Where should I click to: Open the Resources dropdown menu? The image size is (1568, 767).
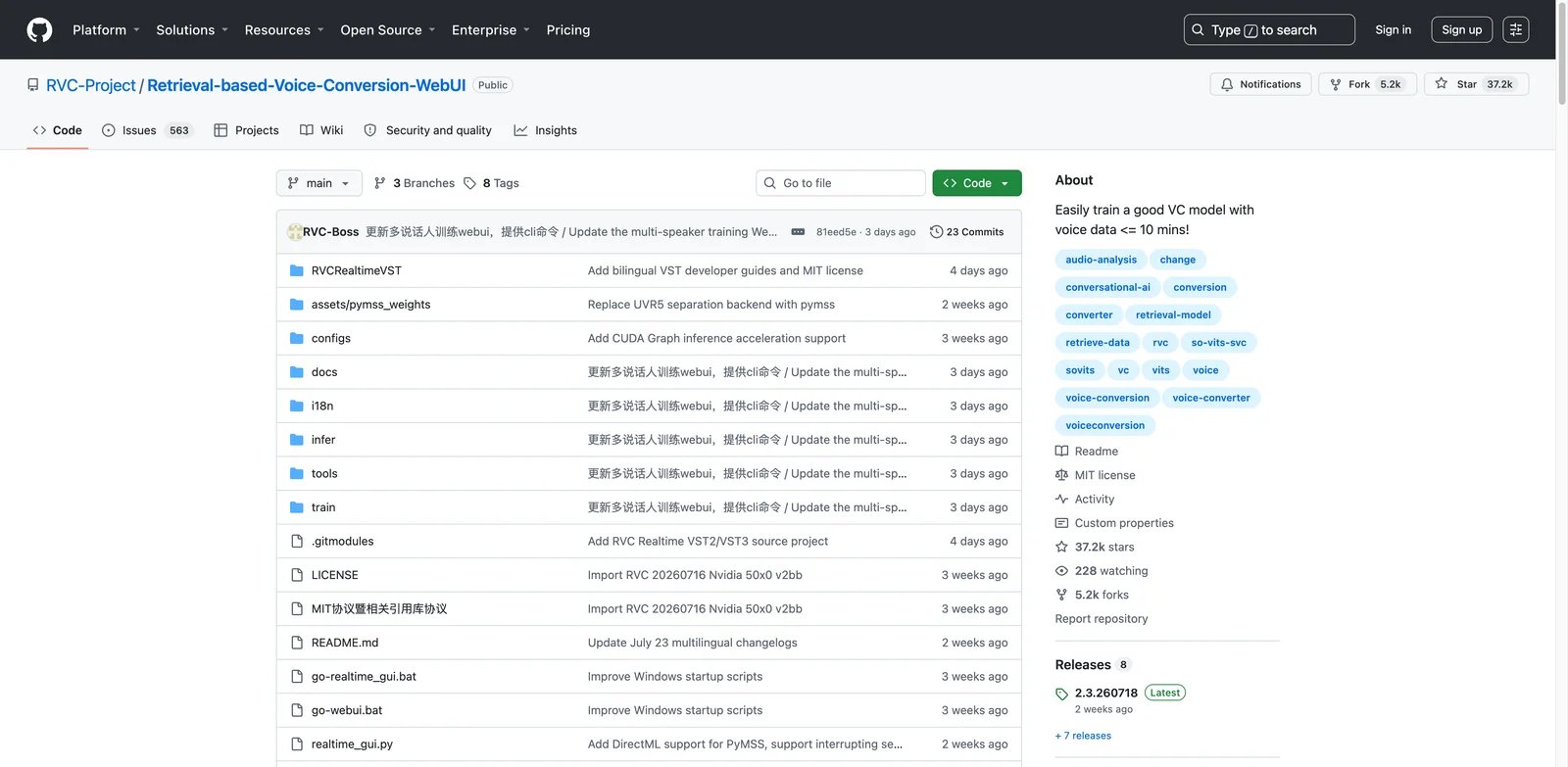point(284,29)
